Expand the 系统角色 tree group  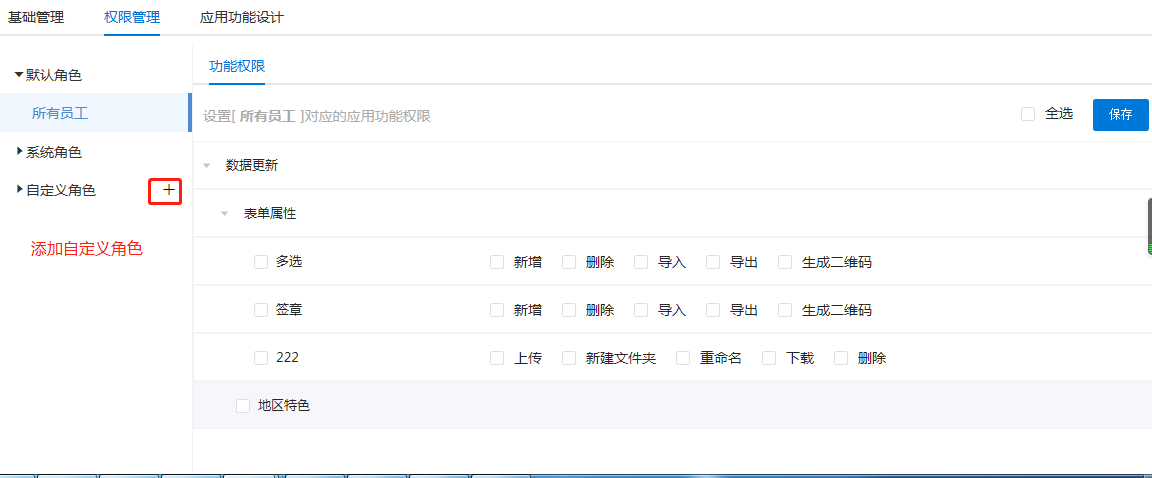[19, 152]
